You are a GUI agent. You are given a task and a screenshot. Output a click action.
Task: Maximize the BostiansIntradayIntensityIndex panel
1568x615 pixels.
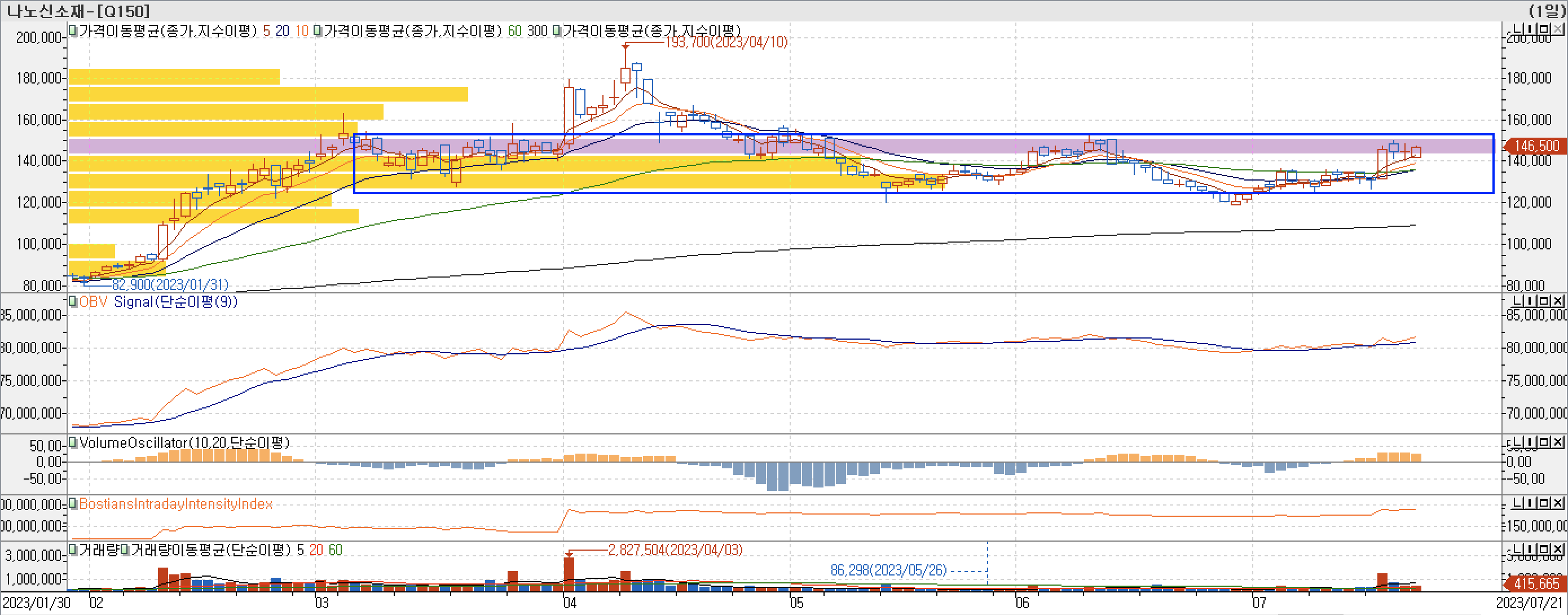(1544, 503)
